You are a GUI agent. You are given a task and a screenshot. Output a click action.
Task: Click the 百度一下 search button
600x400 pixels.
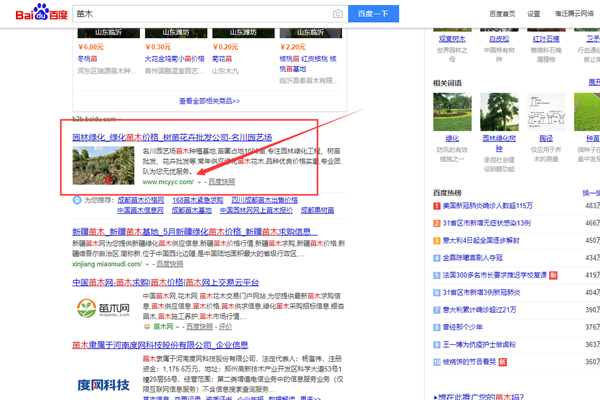(373, 14)
